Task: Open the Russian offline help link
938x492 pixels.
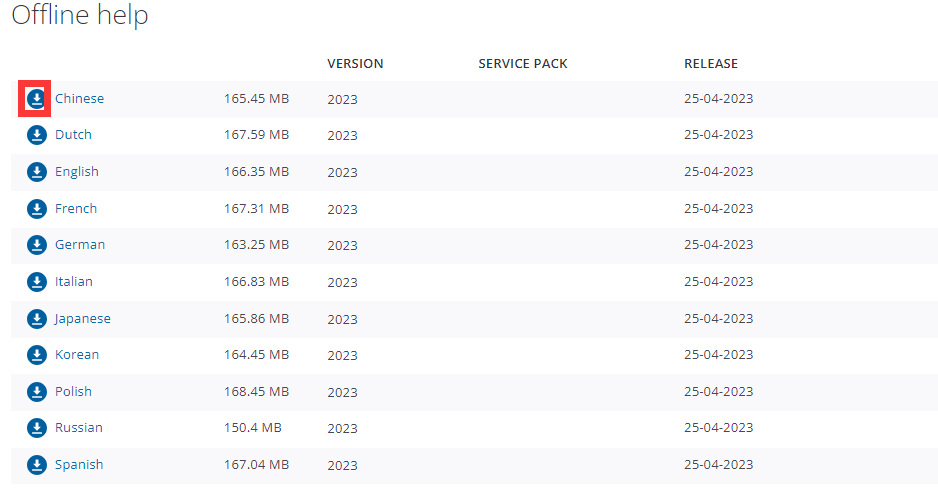Action: tap(79, 428)
